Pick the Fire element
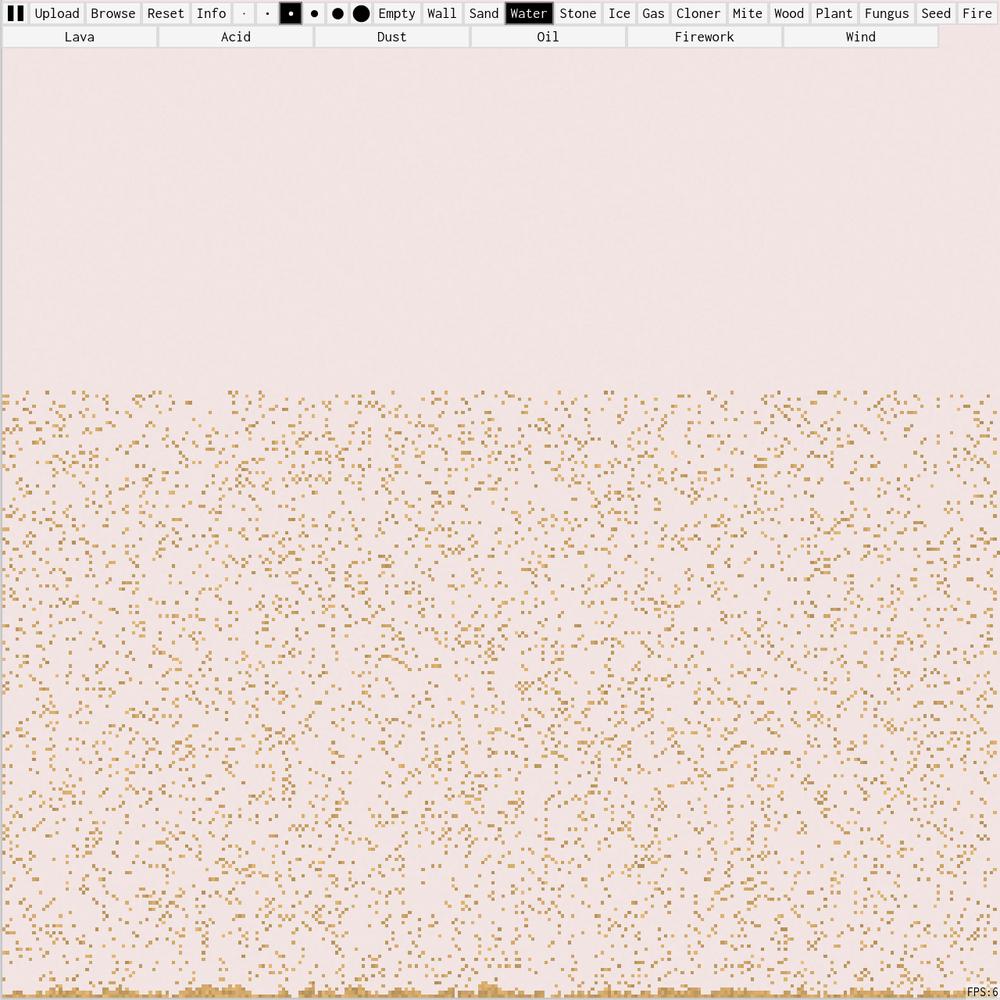 pos(977,13)
